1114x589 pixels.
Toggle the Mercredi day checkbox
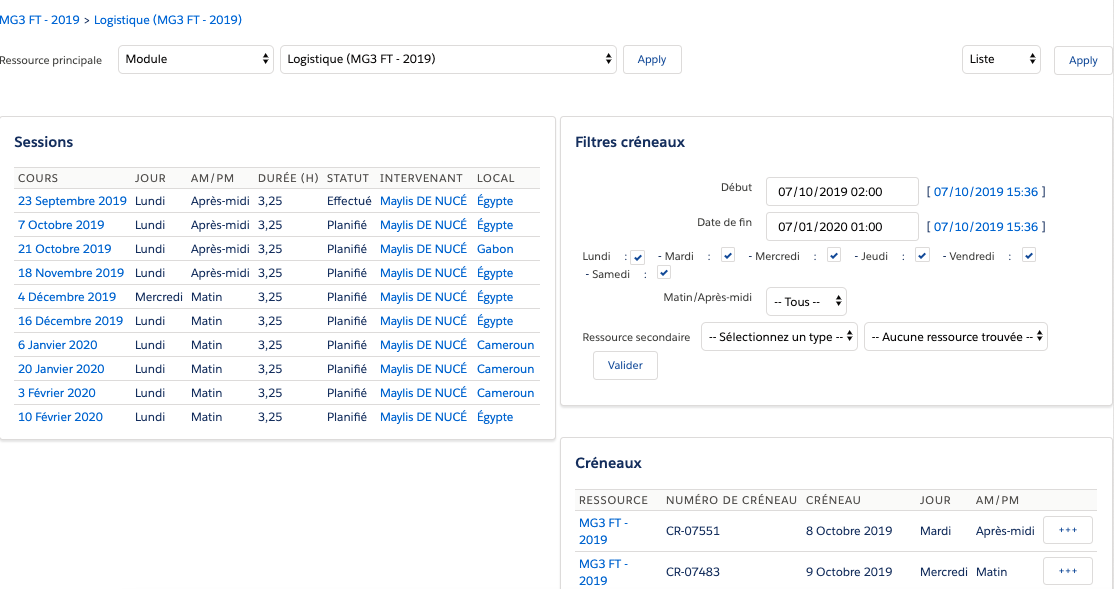[x=834, y=256]
